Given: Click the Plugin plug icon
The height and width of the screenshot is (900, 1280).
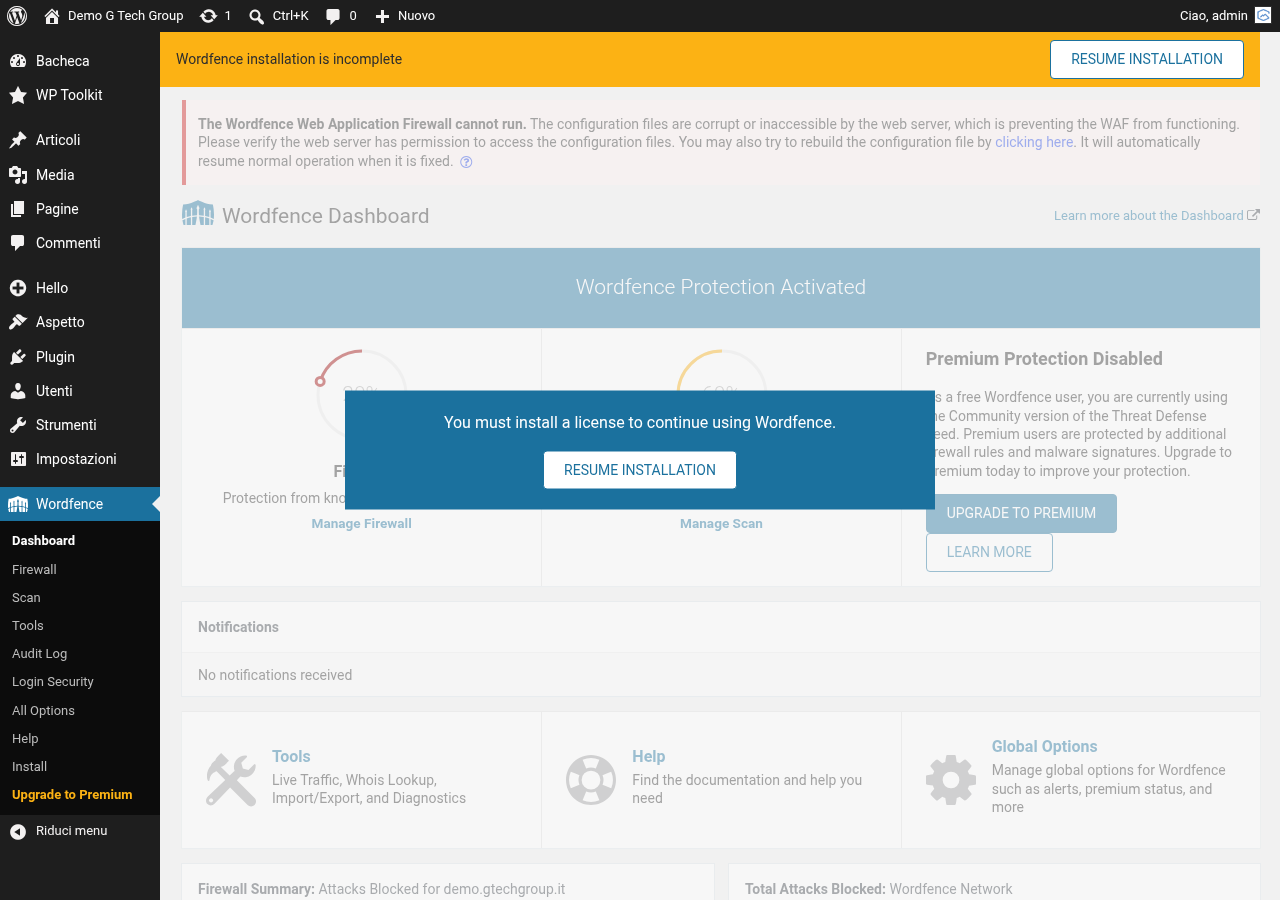Looking at the screenshot, I should point(18,357).
